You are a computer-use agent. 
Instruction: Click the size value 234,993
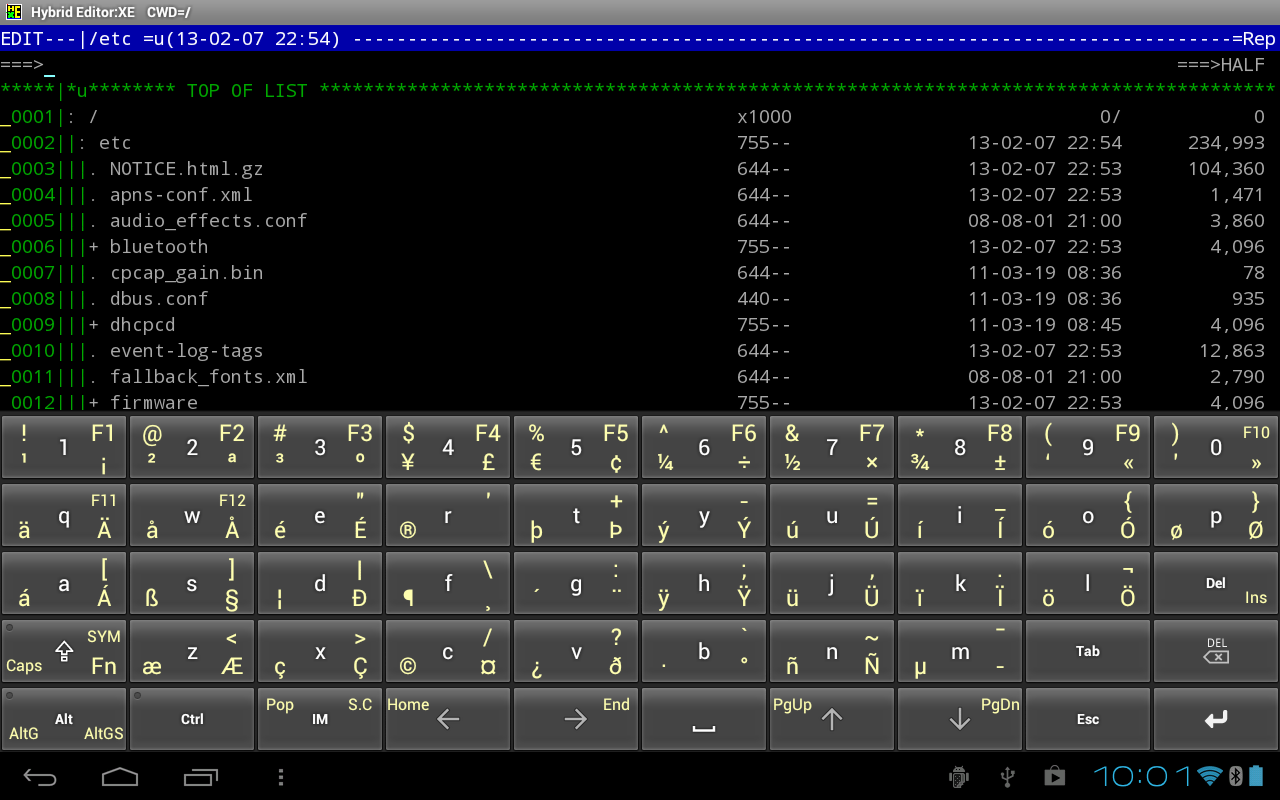coord(1226,143)
